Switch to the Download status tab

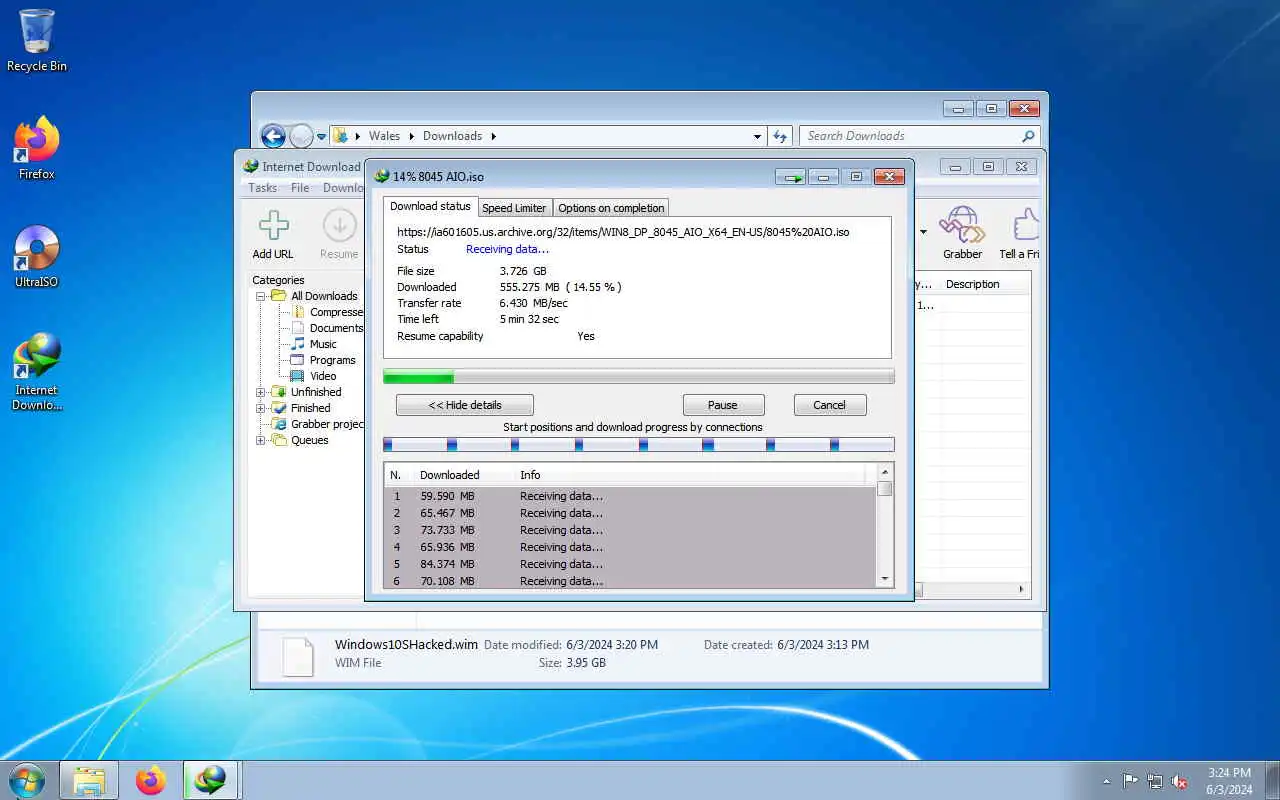coord(430,206)
